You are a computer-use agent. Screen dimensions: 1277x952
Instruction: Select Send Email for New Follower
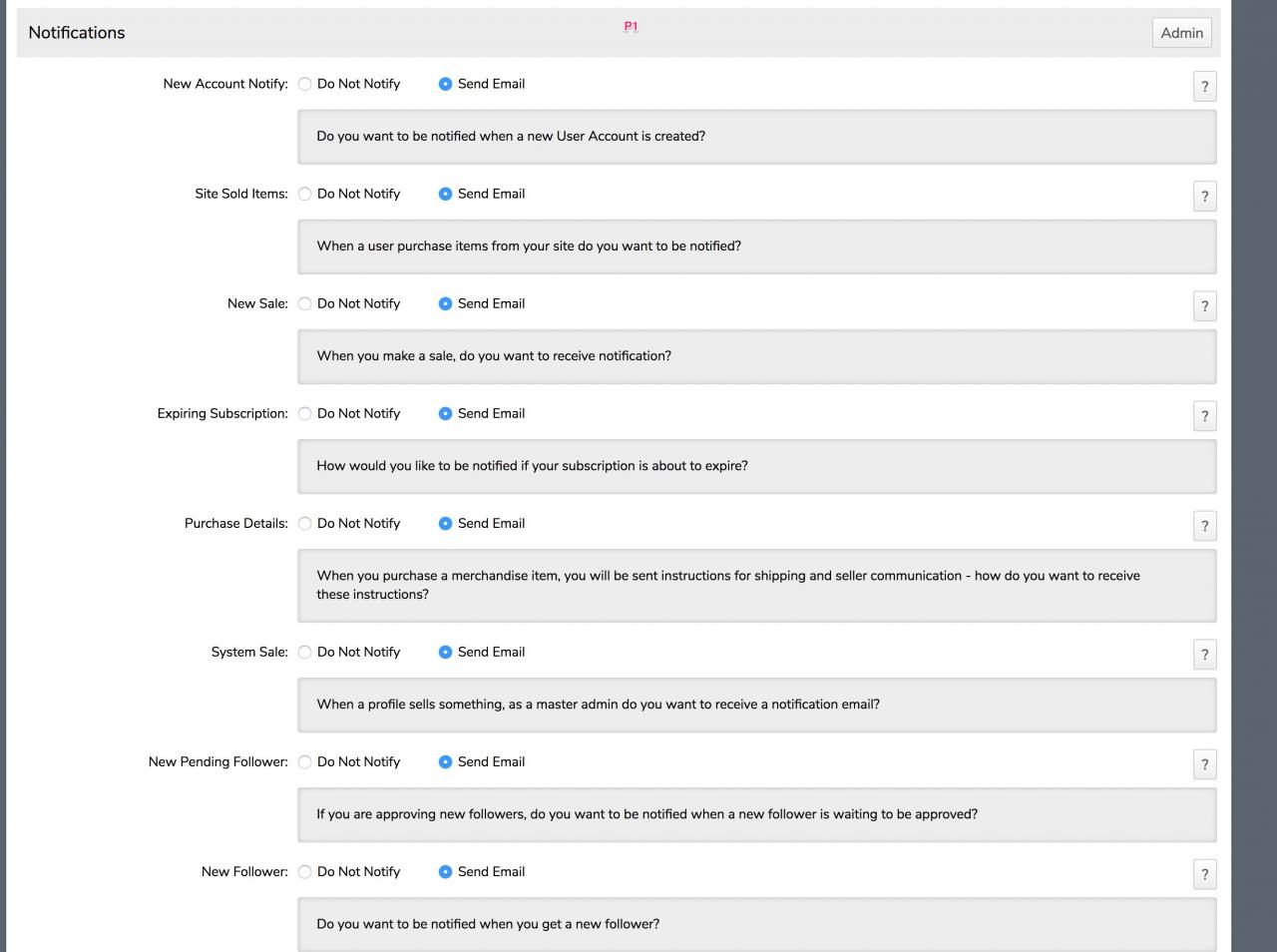coord(446,871)
